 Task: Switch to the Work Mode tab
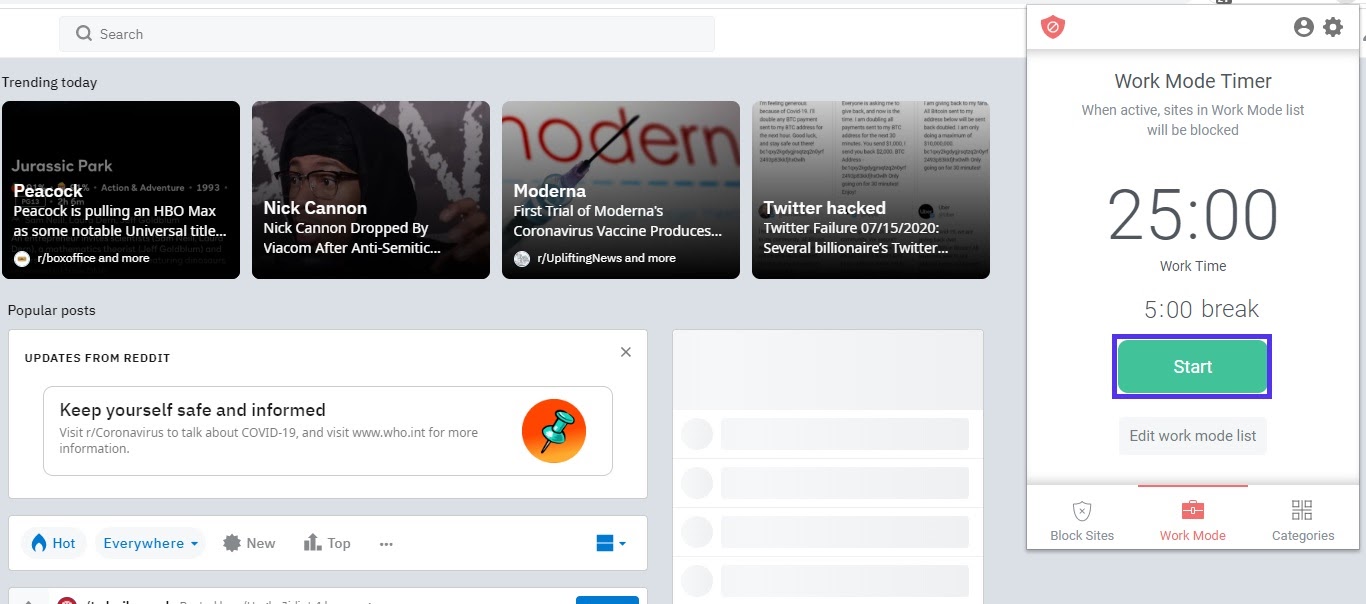pyautogui.click(x=1192, y=521)
